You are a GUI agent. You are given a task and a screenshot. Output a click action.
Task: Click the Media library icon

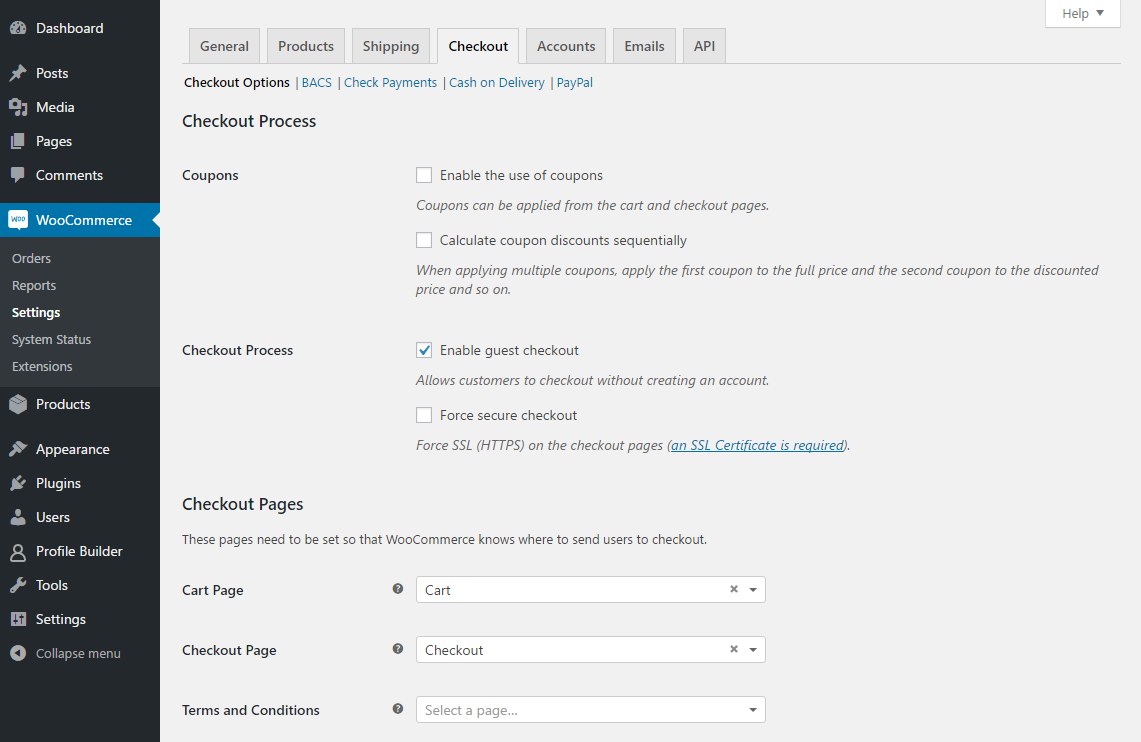pos(18,108)
